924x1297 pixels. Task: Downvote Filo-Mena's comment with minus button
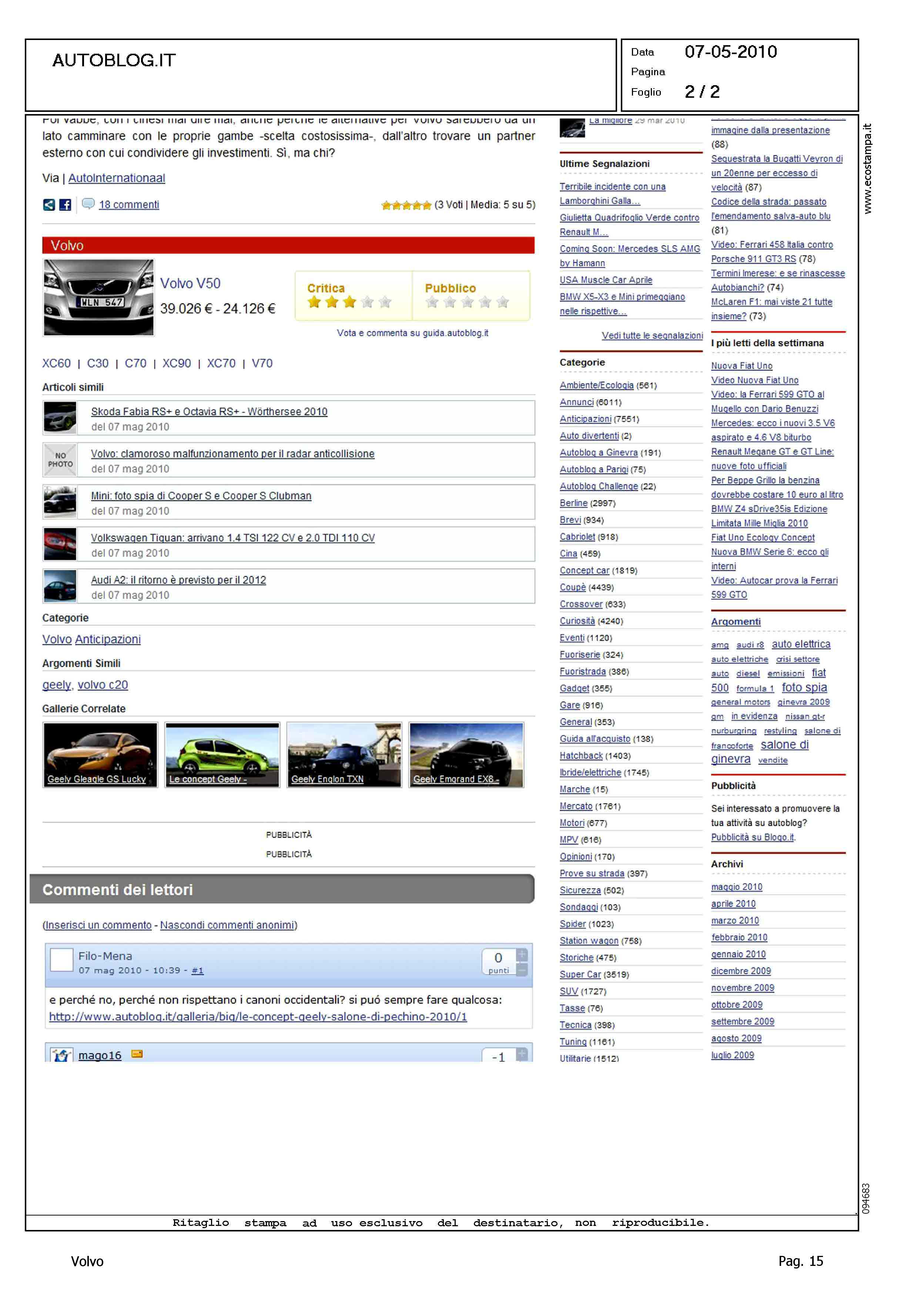click(522, 969)
